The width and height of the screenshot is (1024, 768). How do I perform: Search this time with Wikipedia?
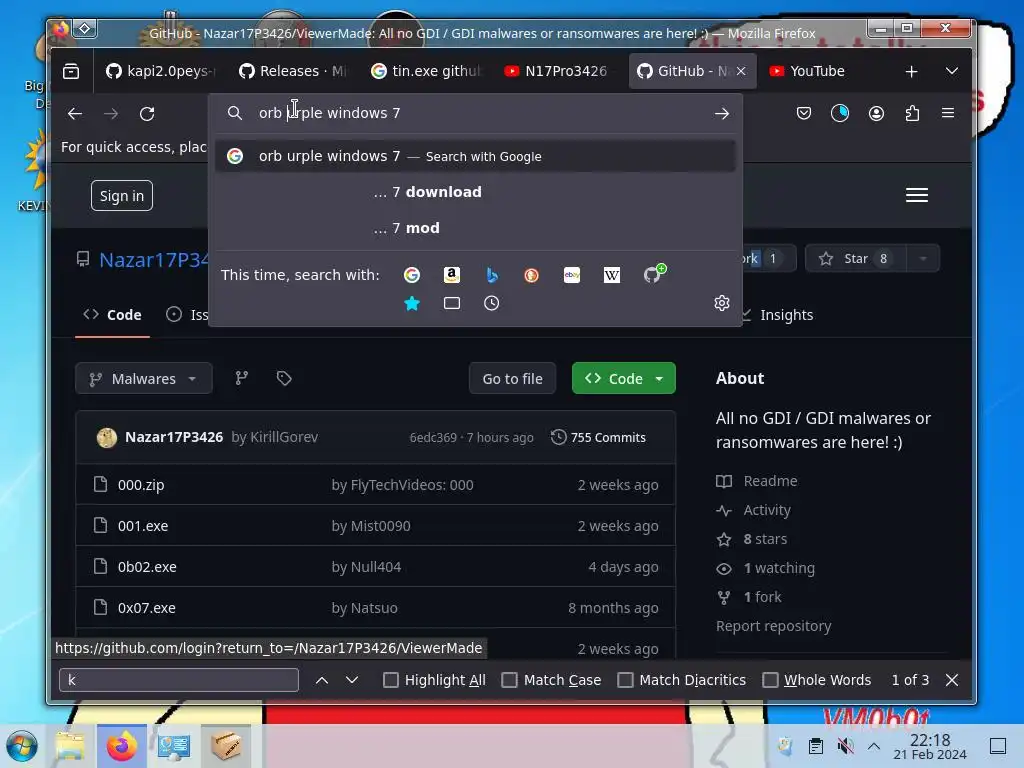click(x=612, y=275)
